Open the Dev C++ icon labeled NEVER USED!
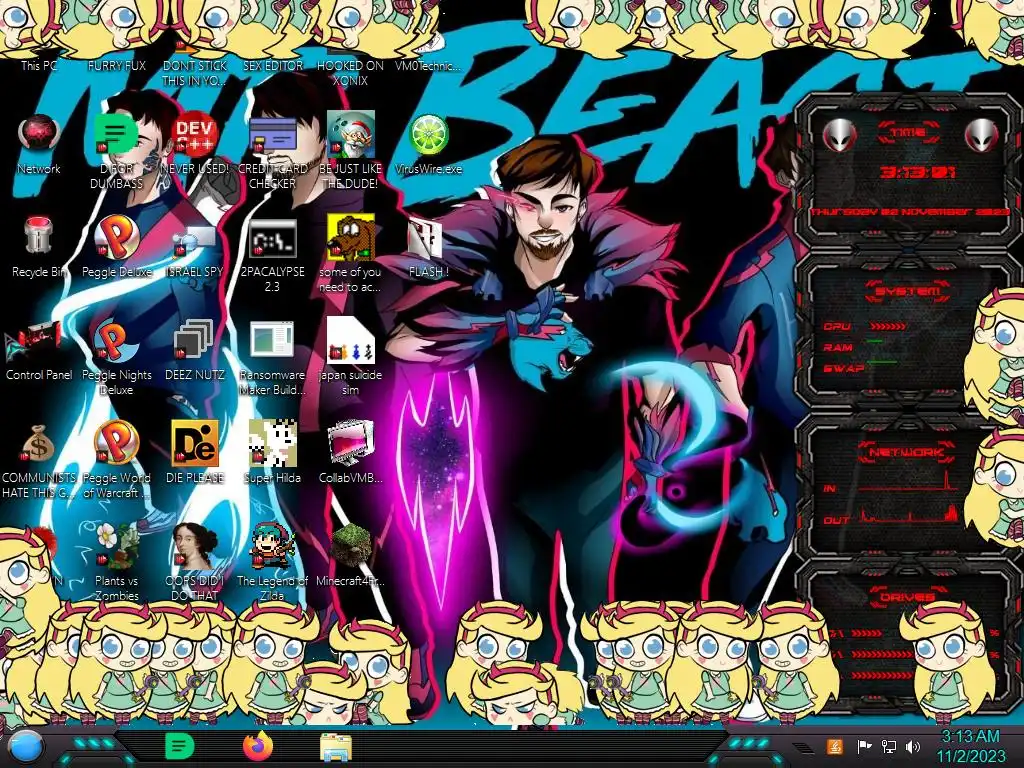The height and width of the screenshot is (768, 1024). (x=195, y=135)
